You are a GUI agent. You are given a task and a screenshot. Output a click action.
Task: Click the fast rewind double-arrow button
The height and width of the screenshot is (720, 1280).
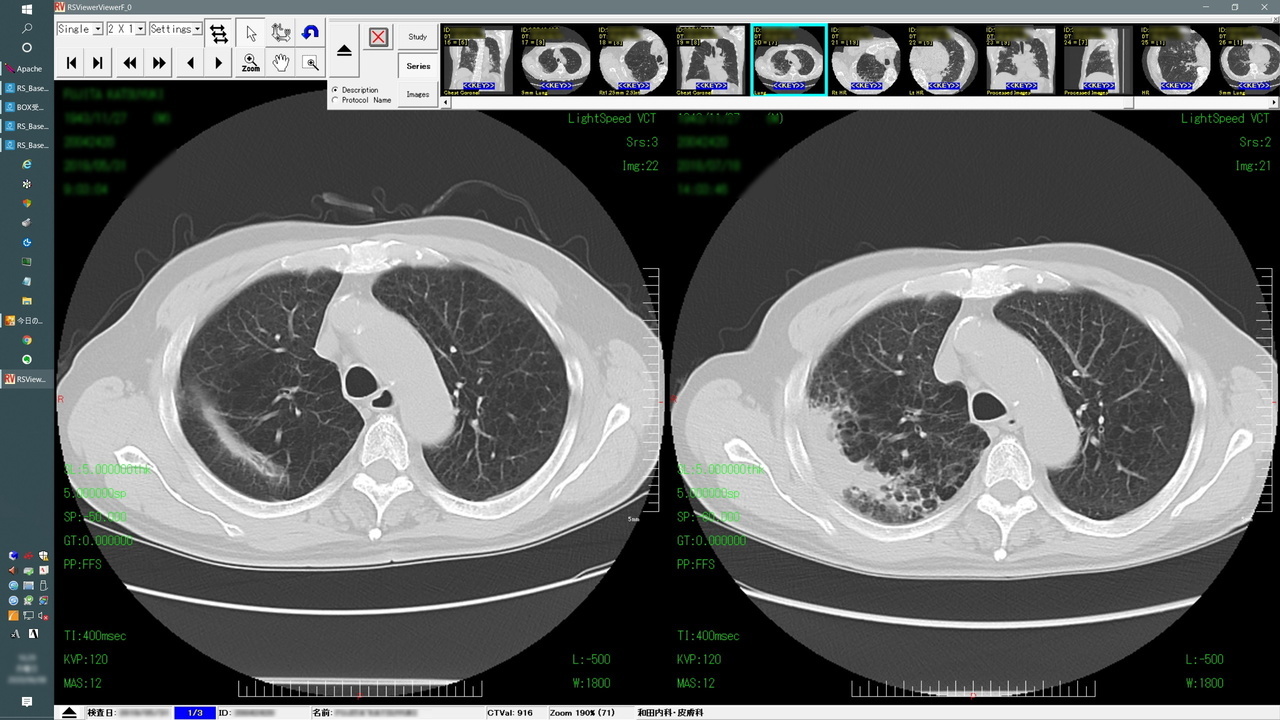pyautogui.click(x=130, y=63)
